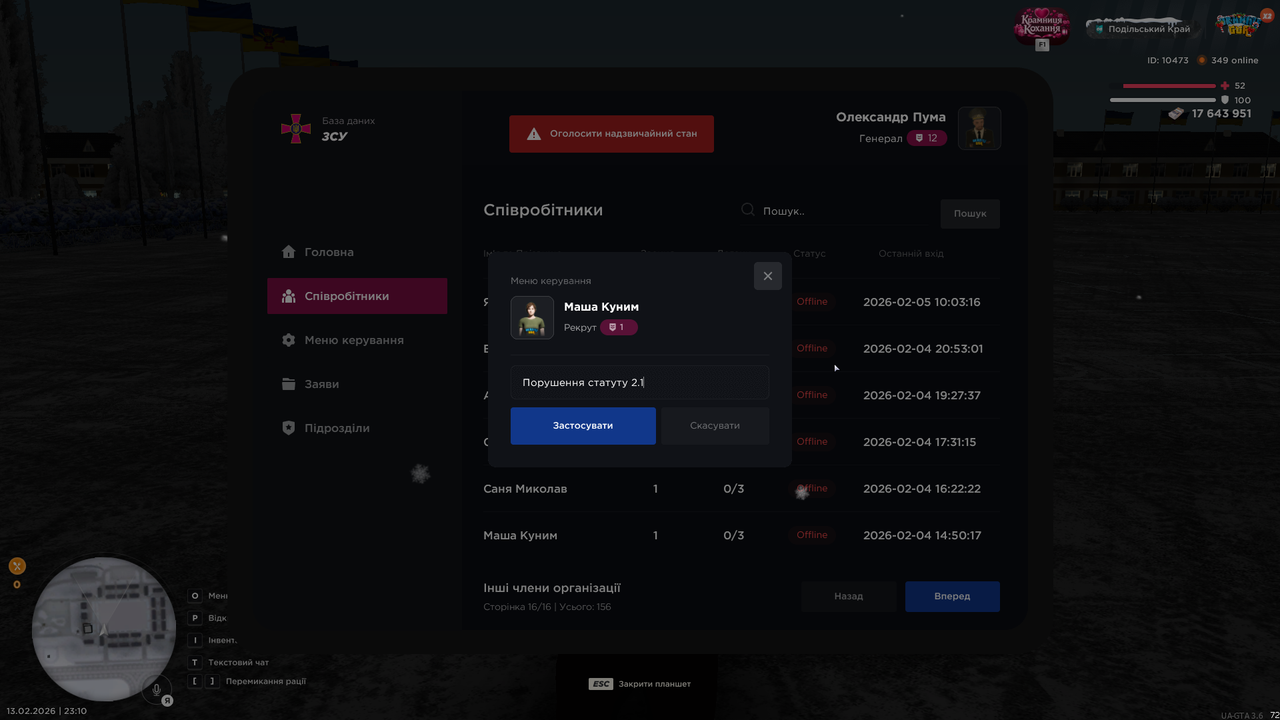Image resolution: width=1280 pixels, height=720 pixels.
Task: Go to previous page with Назад
Action: [x=849, y=596]
